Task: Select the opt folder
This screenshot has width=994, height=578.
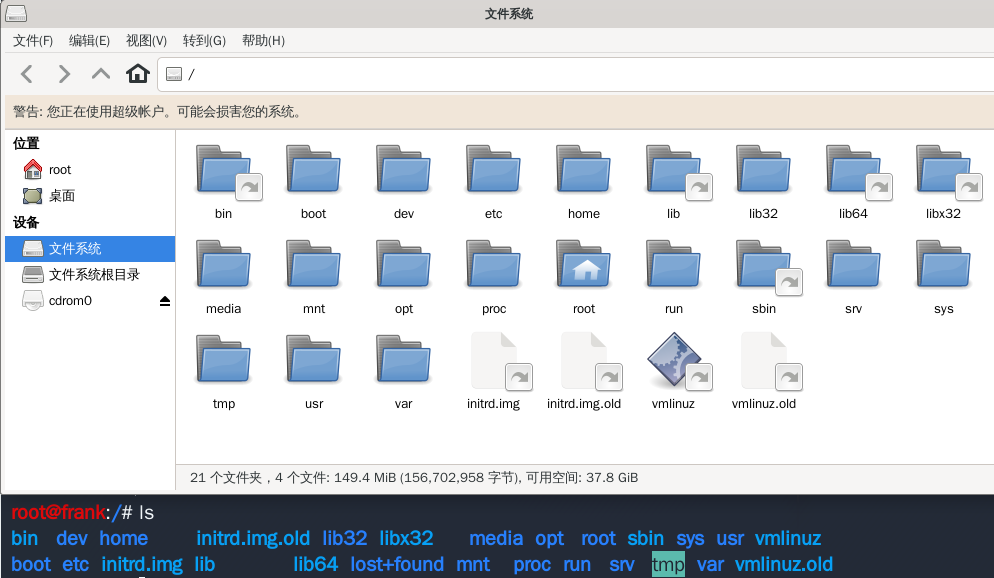Action: click(403, 278)
